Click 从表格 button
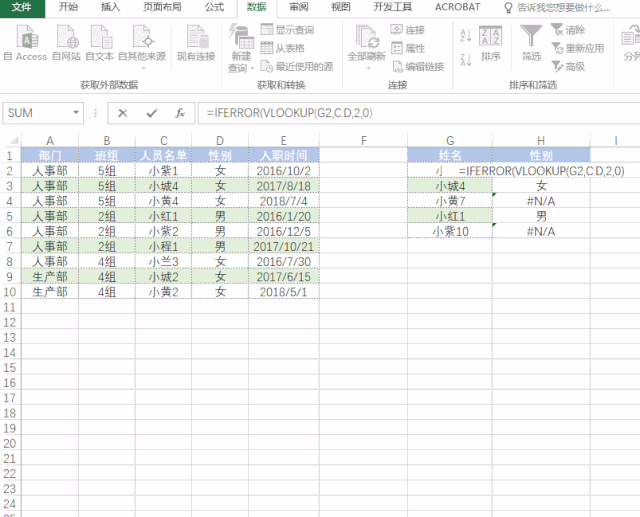The height and width of the screenshot is (517, 640). tap(283, 48)
